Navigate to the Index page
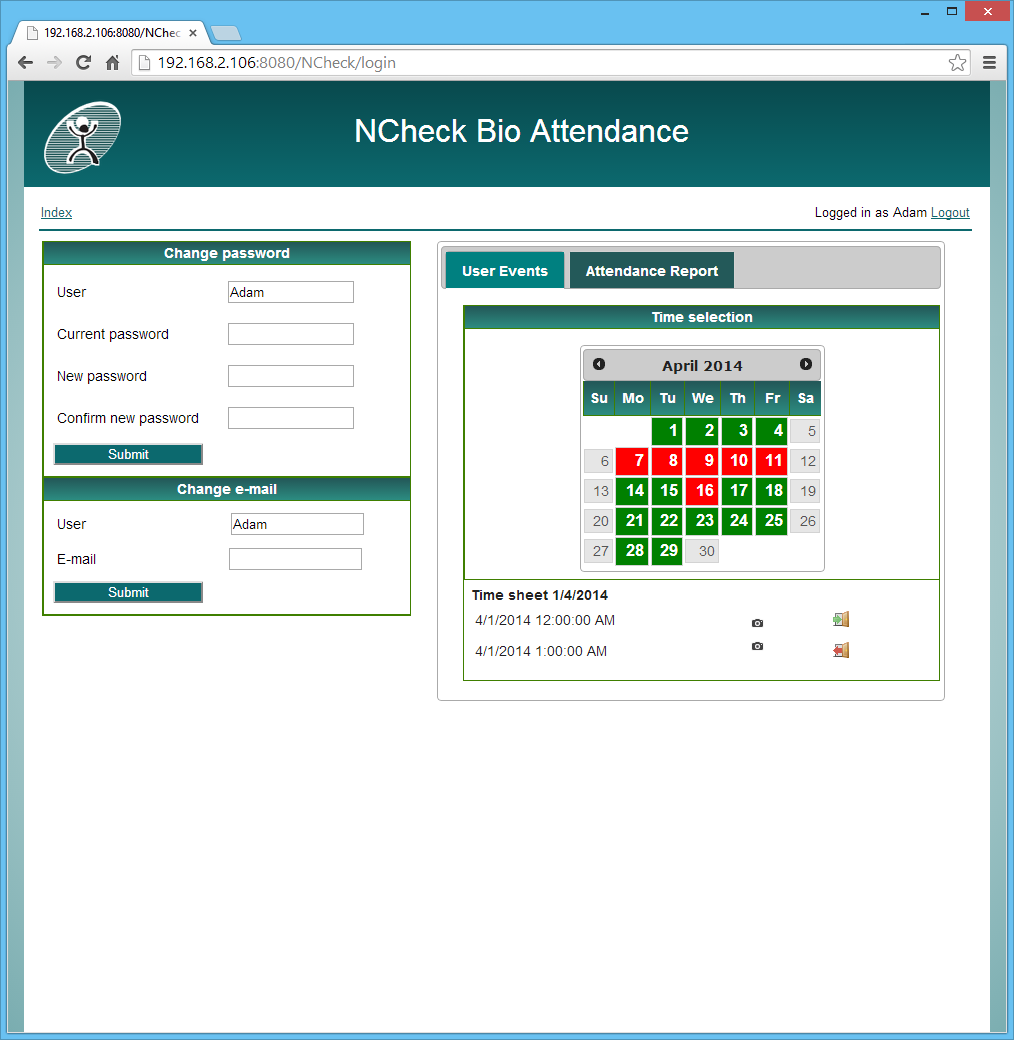The image size is (1014, 1040). 56,212
